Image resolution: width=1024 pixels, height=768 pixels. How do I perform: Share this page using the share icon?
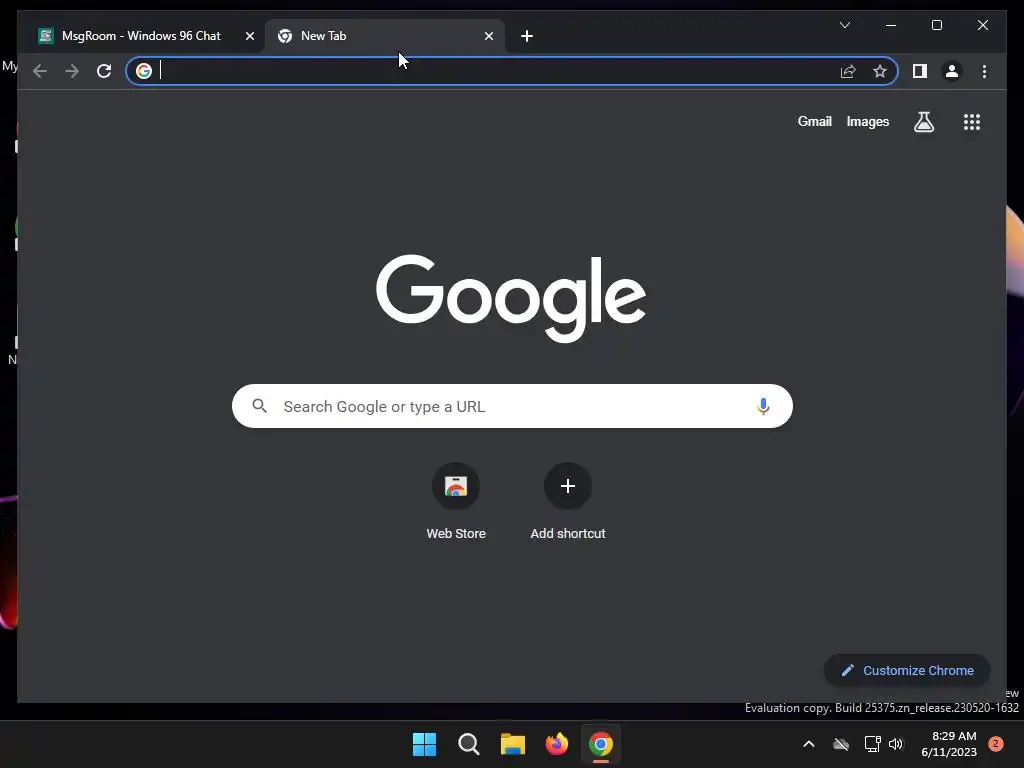pyautogui.click(x=848, y=71)
